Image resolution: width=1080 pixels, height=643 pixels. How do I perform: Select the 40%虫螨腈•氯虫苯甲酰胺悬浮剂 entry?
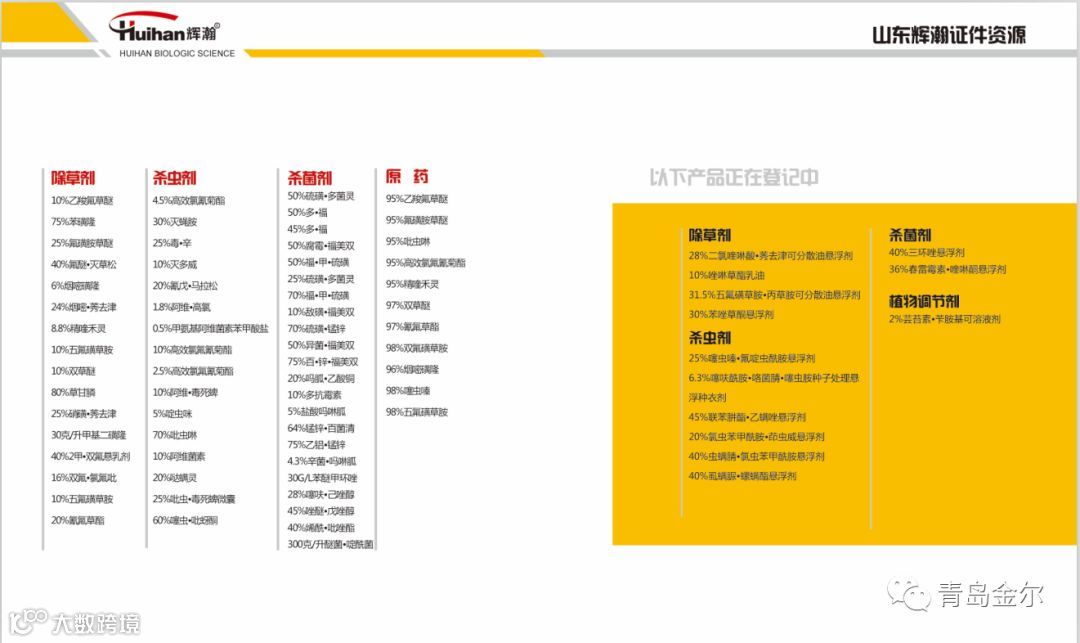tap(756, 456)
